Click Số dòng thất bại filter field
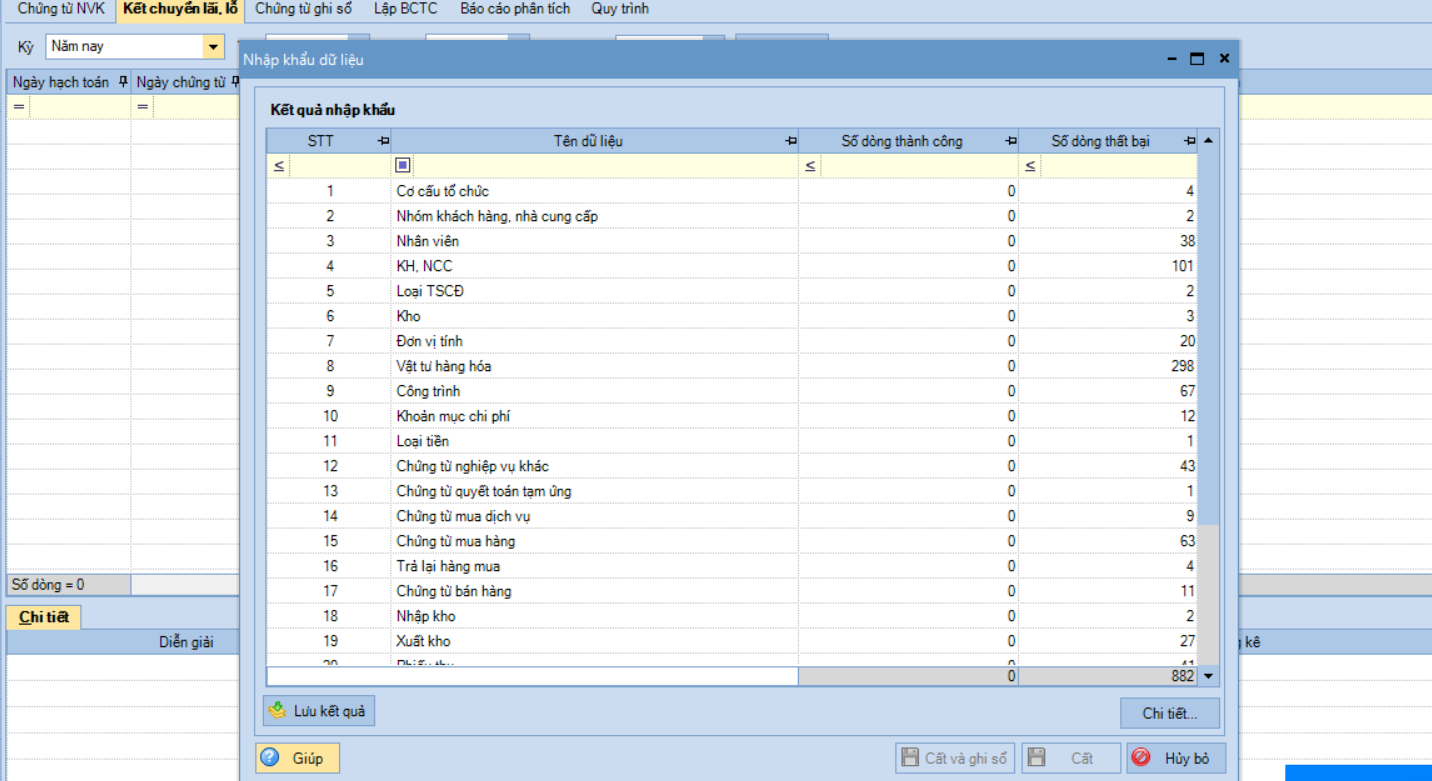This screenshot has width=1432, height=781. 1118,166
